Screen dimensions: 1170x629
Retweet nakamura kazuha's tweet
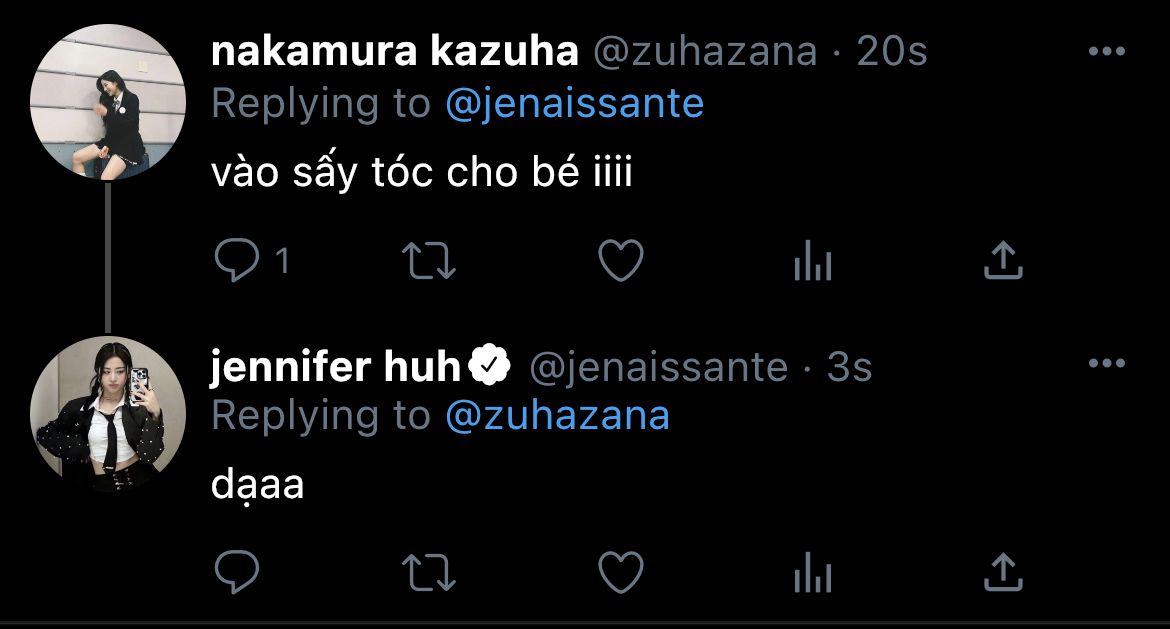click(429, 261)
